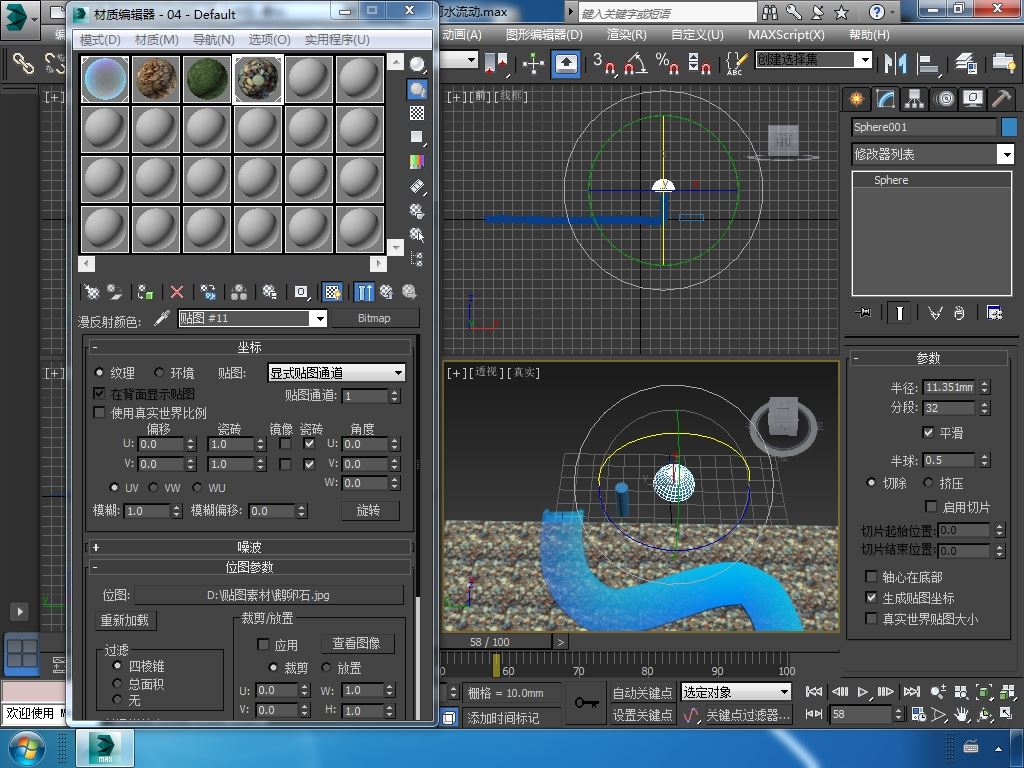The width and height of the screenshot is (1024, 768).
Task: Select the 环境 radio button
Action: tap(159, 372)
